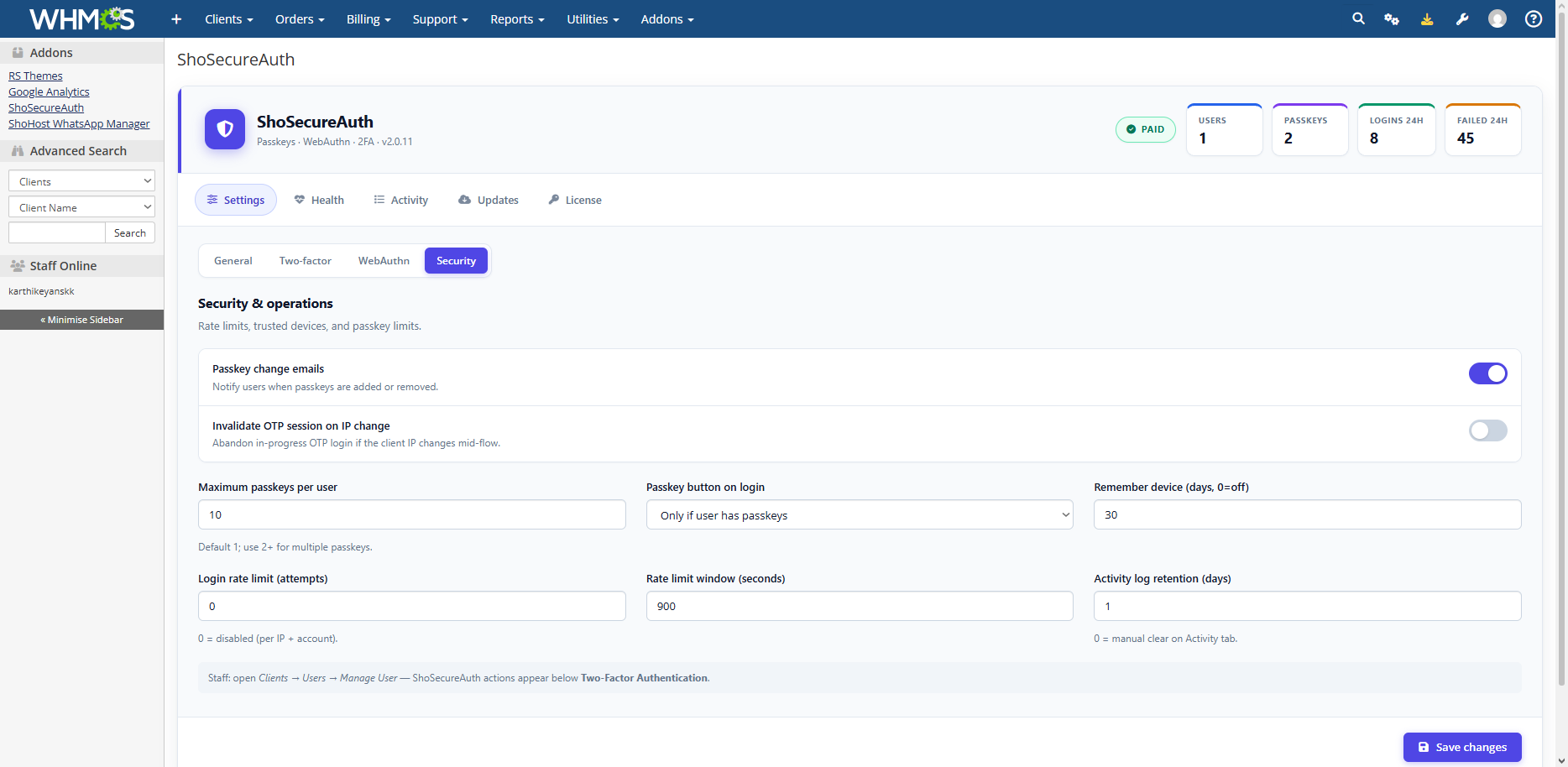Open the Support menu
The image size is (1568, 767).
pos(440,18)
